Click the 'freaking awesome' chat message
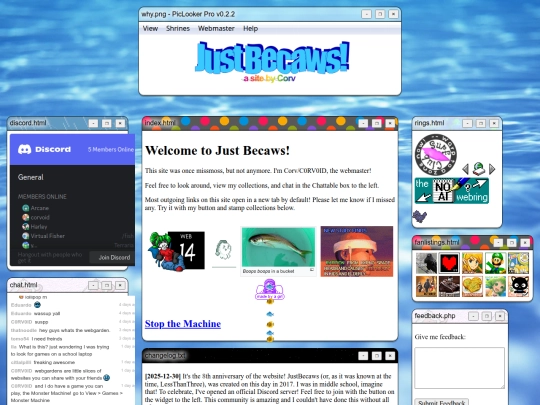540x405 pixels. (x=54, y=362)
